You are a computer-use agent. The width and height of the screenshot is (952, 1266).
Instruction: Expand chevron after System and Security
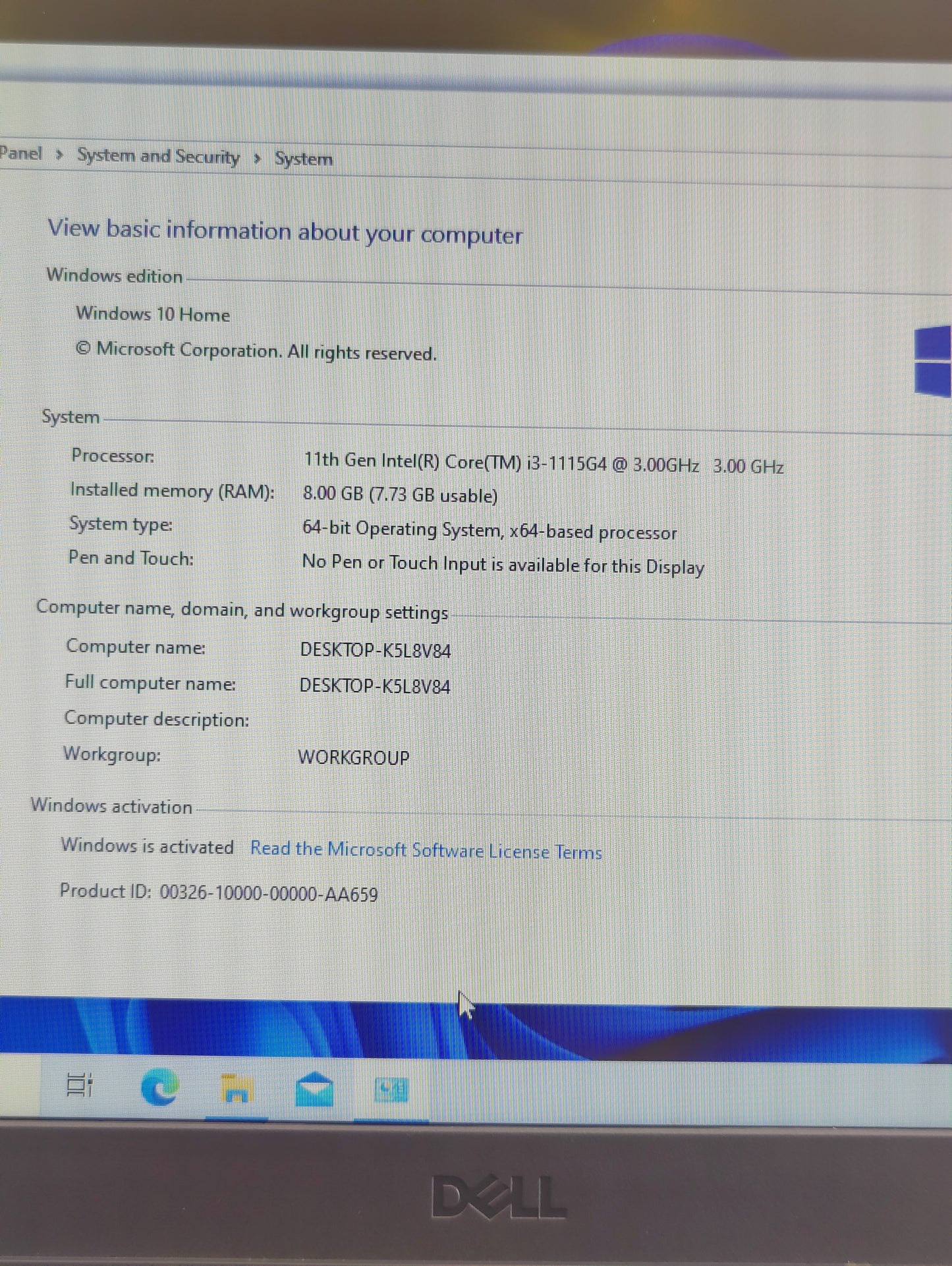[x=257, y=159]
